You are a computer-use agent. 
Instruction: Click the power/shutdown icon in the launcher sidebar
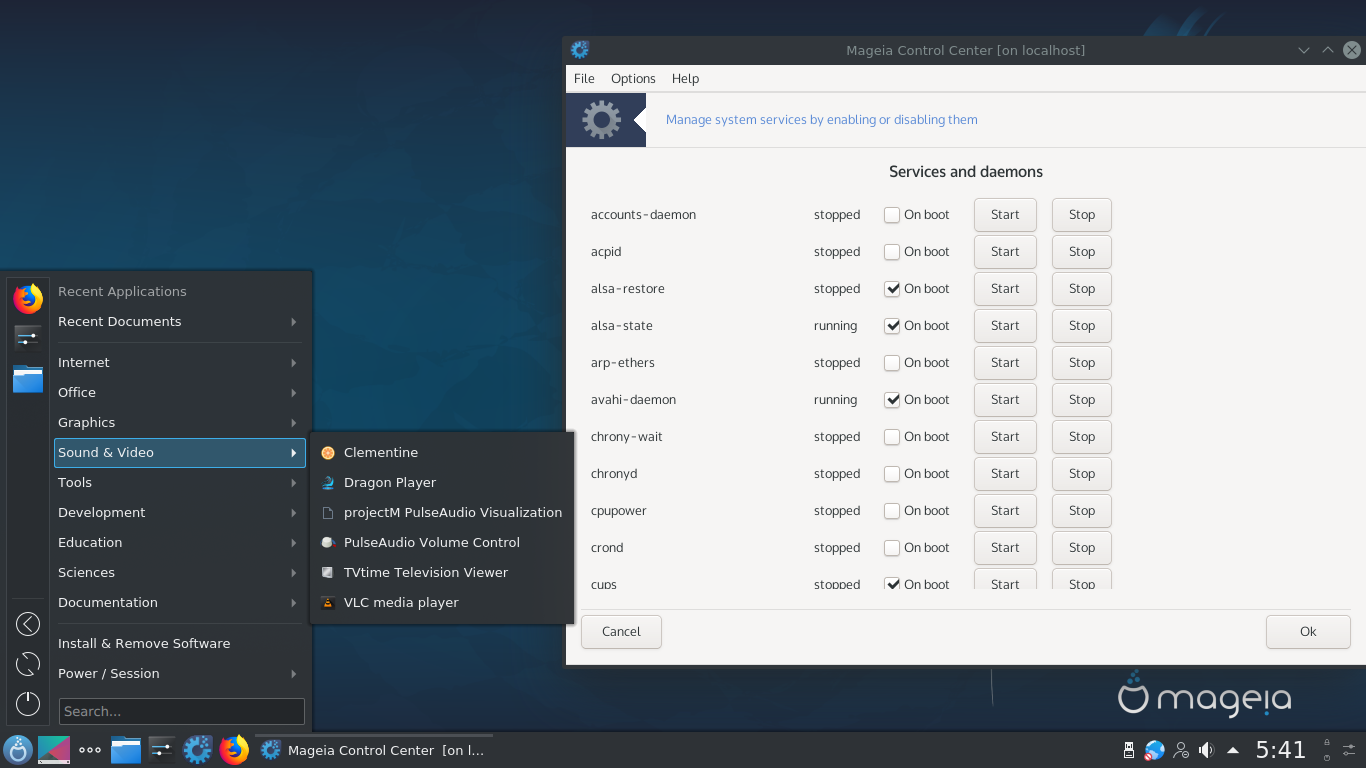tap(28, 704)
